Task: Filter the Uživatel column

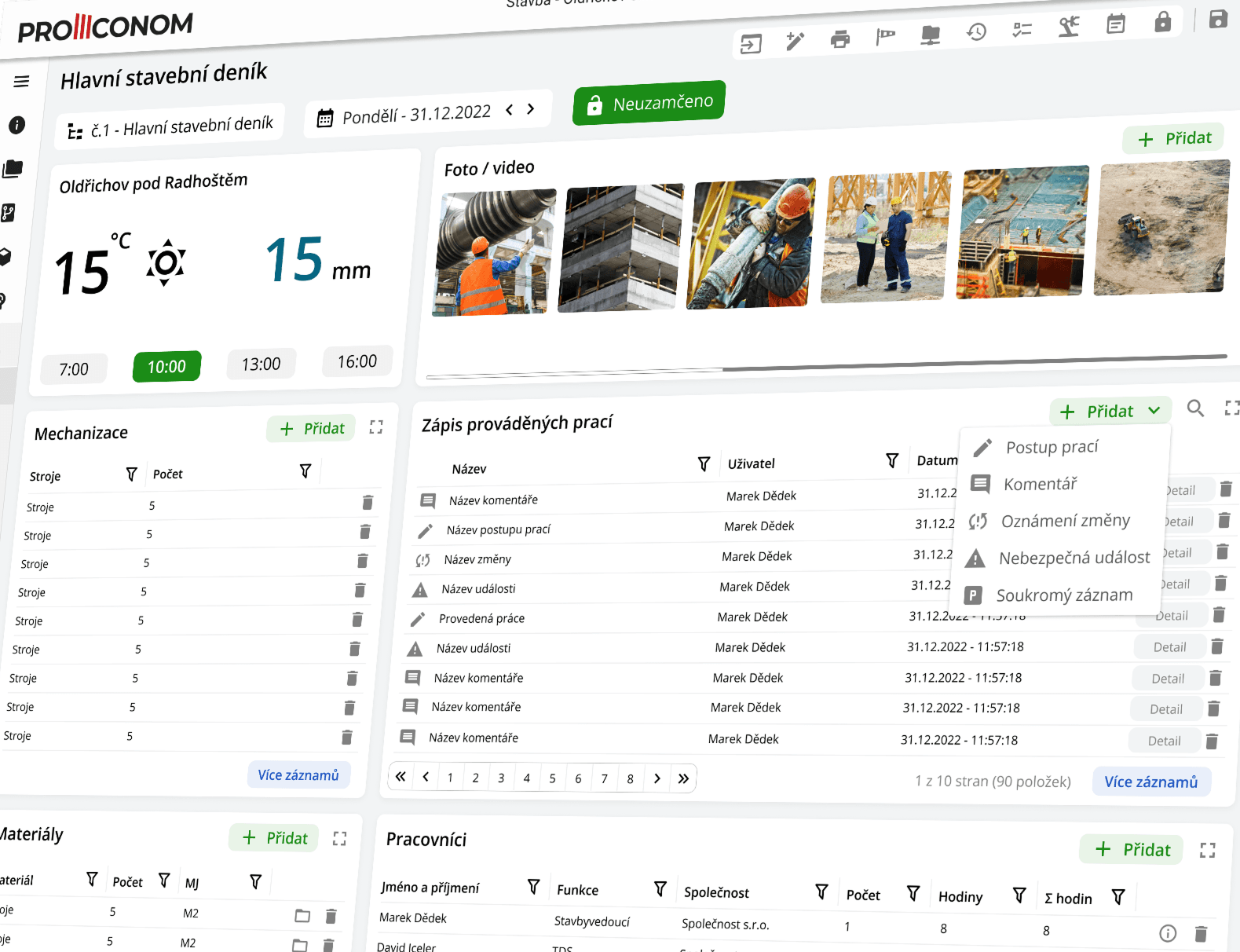Action: (x=892, y=460)
